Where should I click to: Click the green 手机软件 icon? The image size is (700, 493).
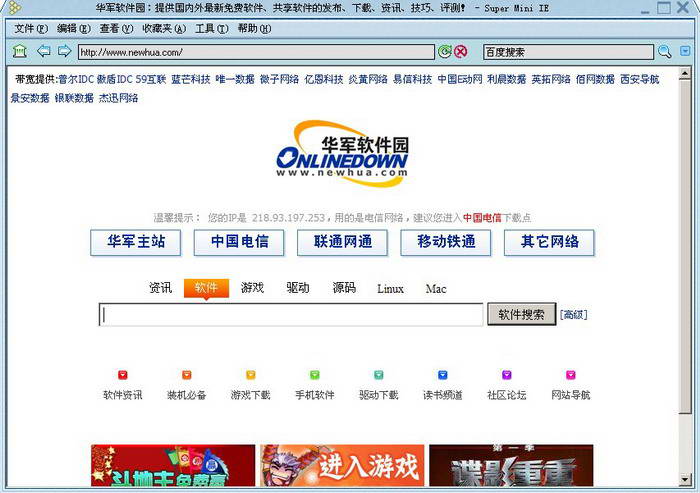(314, 375)
